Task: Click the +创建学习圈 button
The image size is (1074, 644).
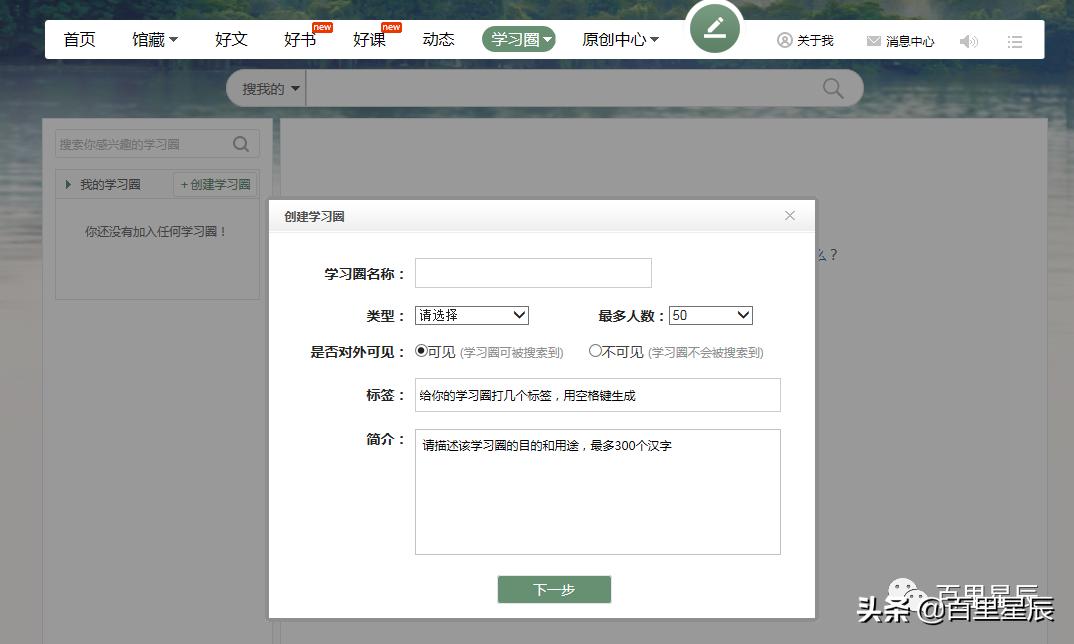Action: coord(215,185)
